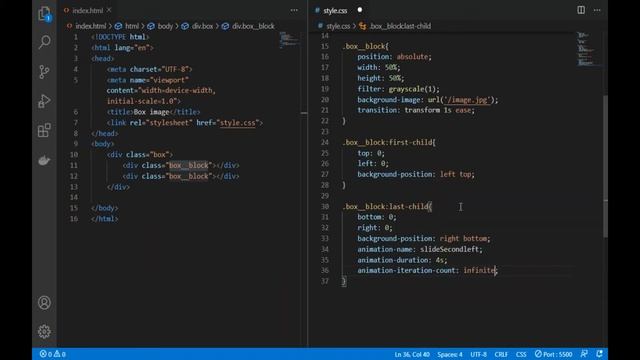Switch to the index.html tab
The width and height of the screenshot is (640, 360).
[x=87, y=10]
